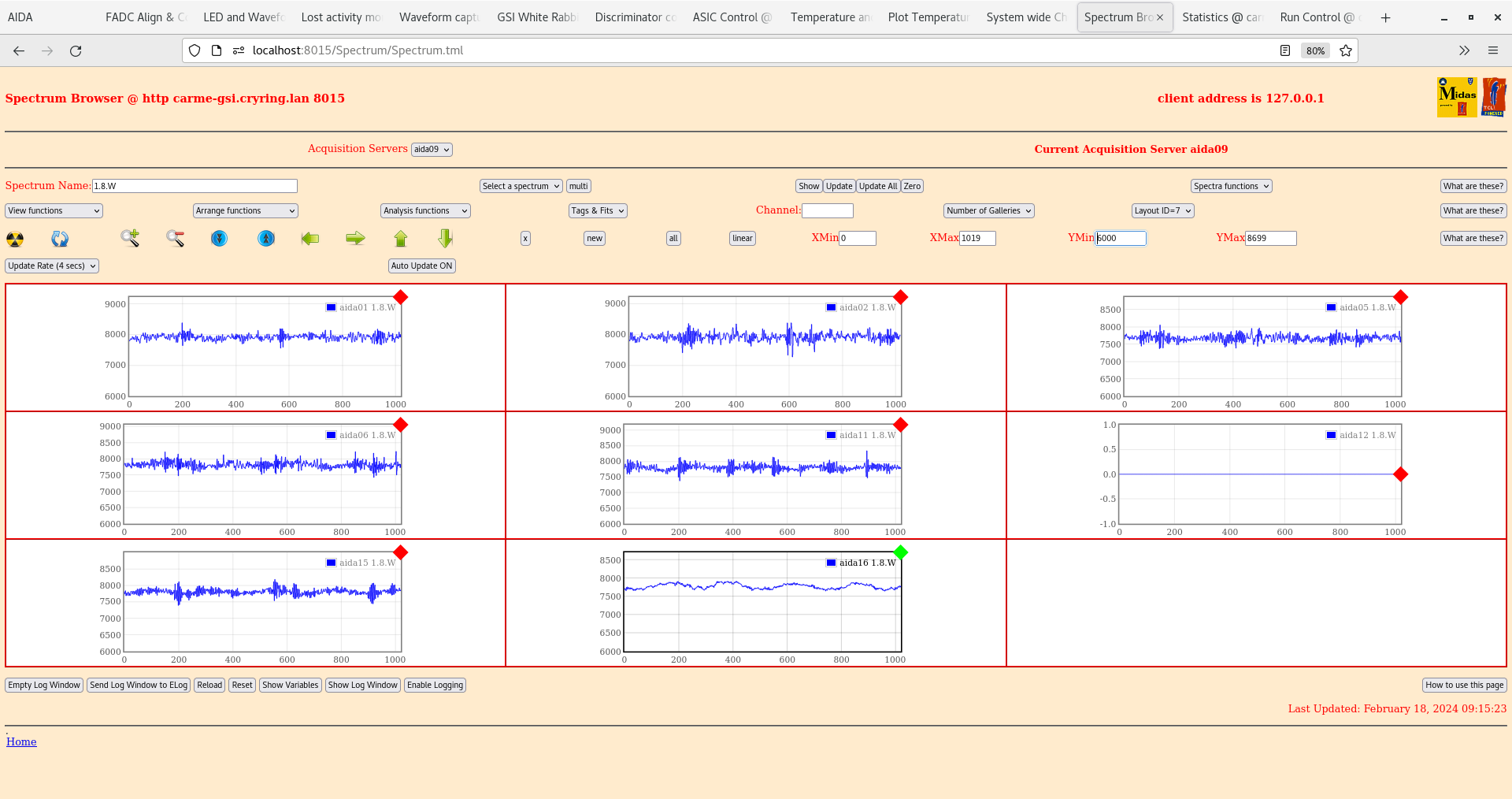Click the green up arrow icon
Viewport: 1512px width, 799px height.
[x=401, y=238]
